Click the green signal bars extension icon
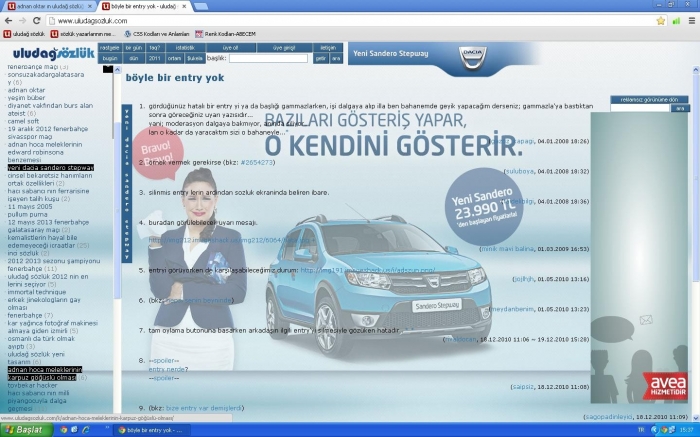Image resolution: width=700 pixels, height=437 pixels. click(676, 21)
